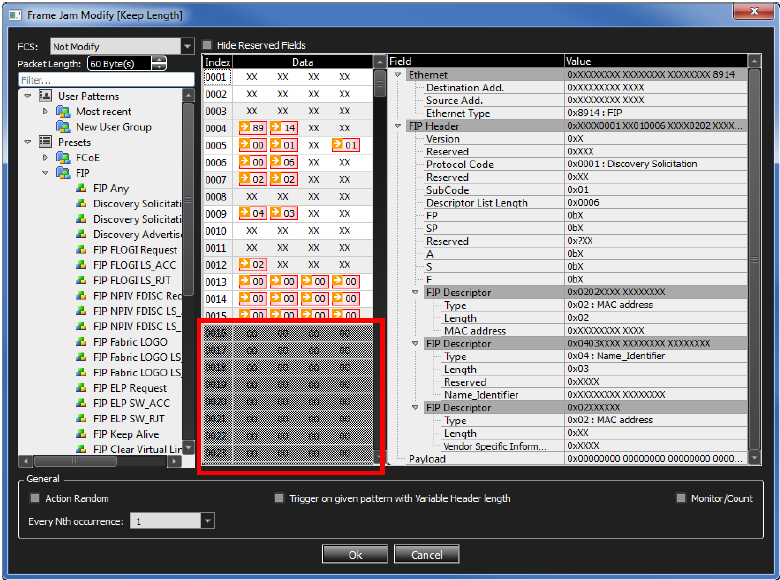780x580 pixels.
Task: Click the window icon in the title bar
Action: coord(15,15)
